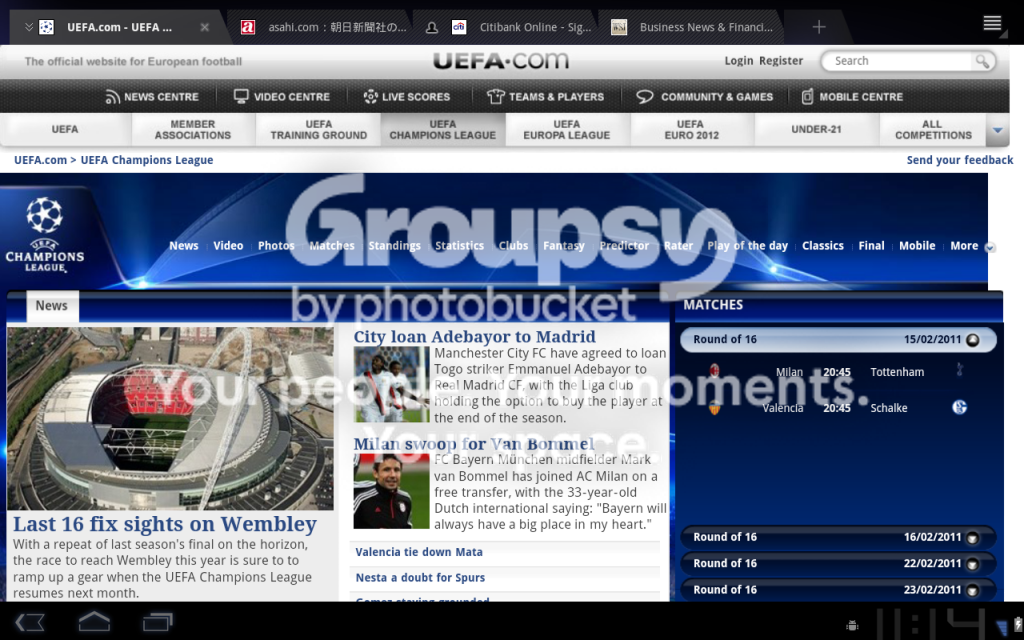Open Milan vs Tottenham 20:45 match
The width and height of the screenshot is (1024, 640).
[x=837, y=372]
